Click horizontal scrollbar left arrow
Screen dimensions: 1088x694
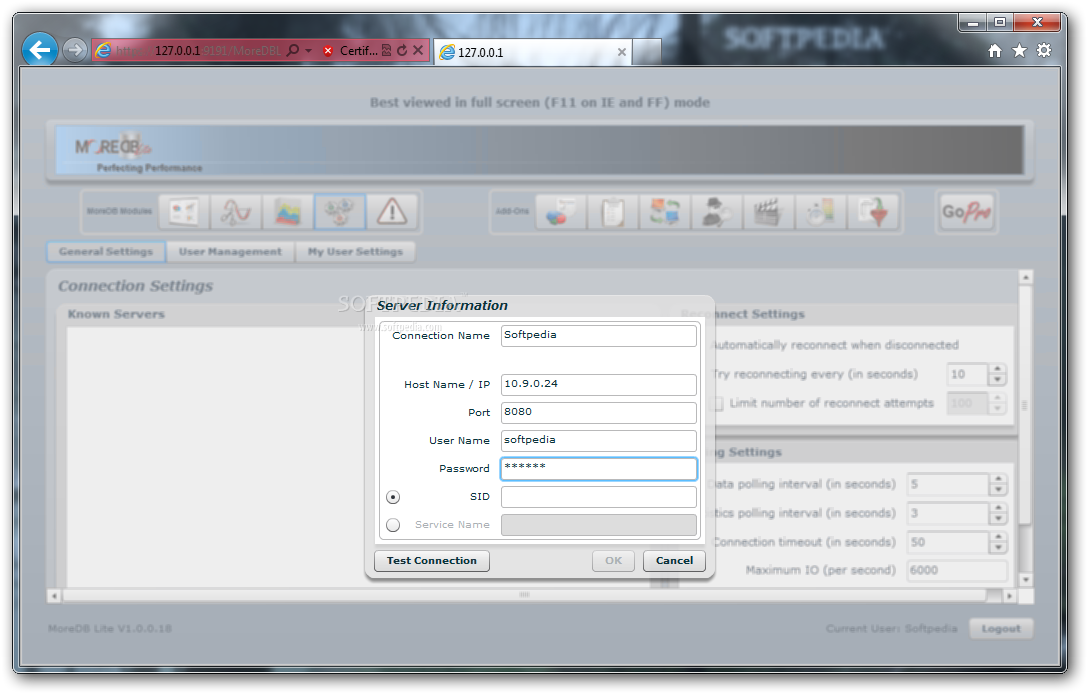click(54, 595)
